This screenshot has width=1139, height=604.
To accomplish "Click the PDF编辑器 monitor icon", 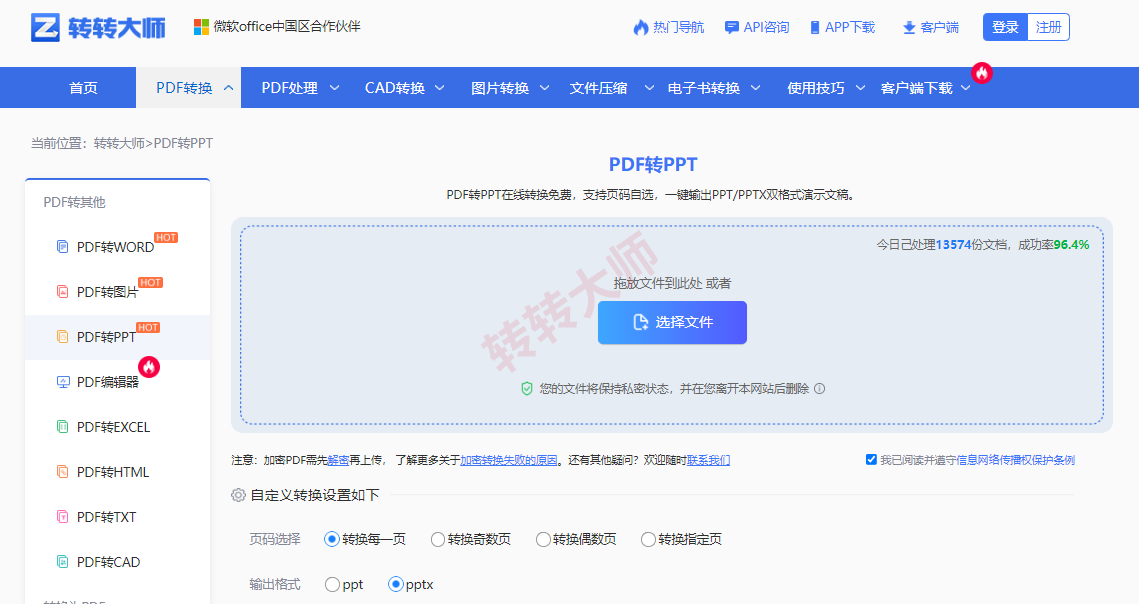I will (62, 382).
